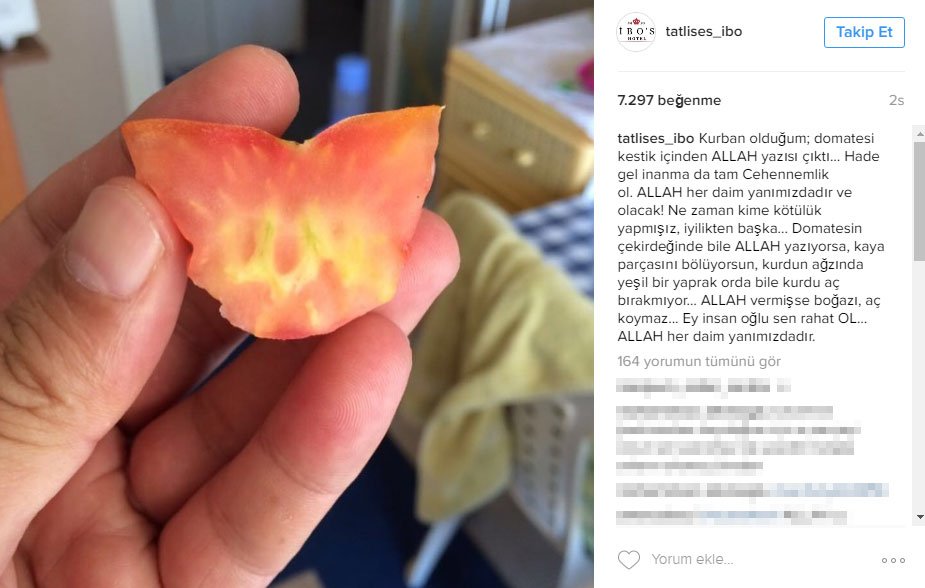Click the first blurred commenter username

668,387
